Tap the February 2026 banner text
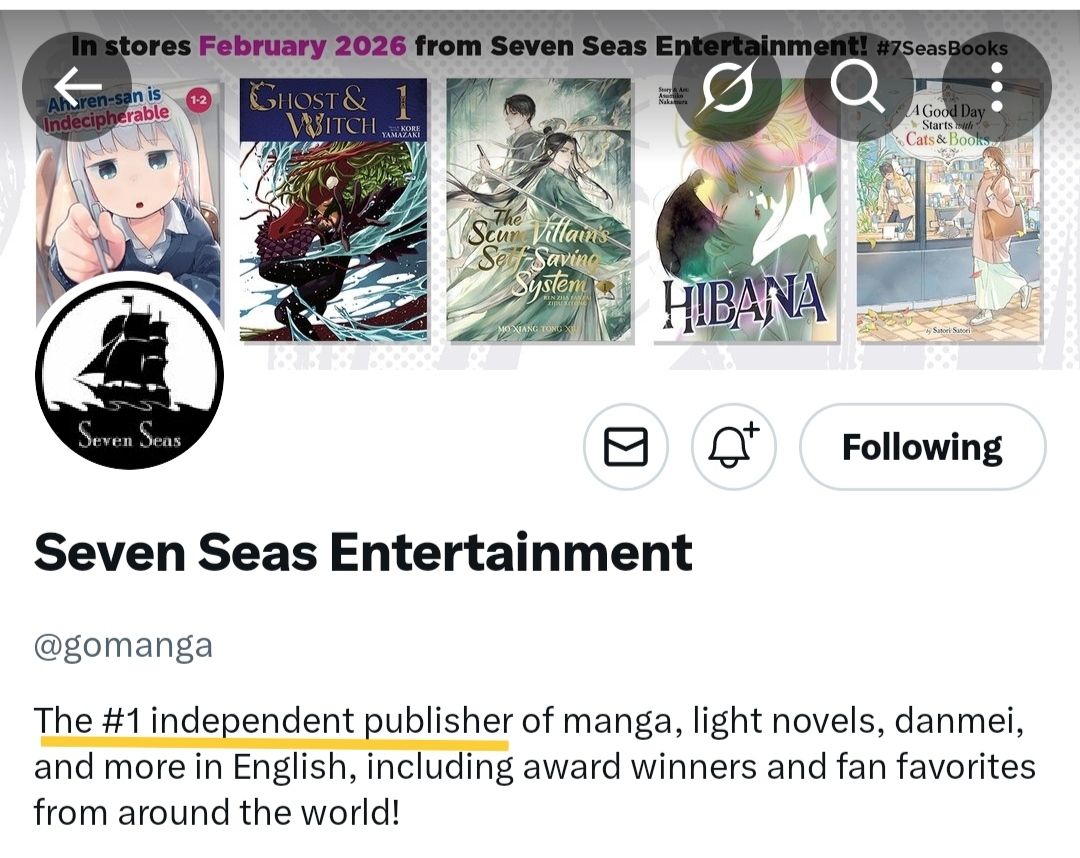1080x858 pixels. 302,46
